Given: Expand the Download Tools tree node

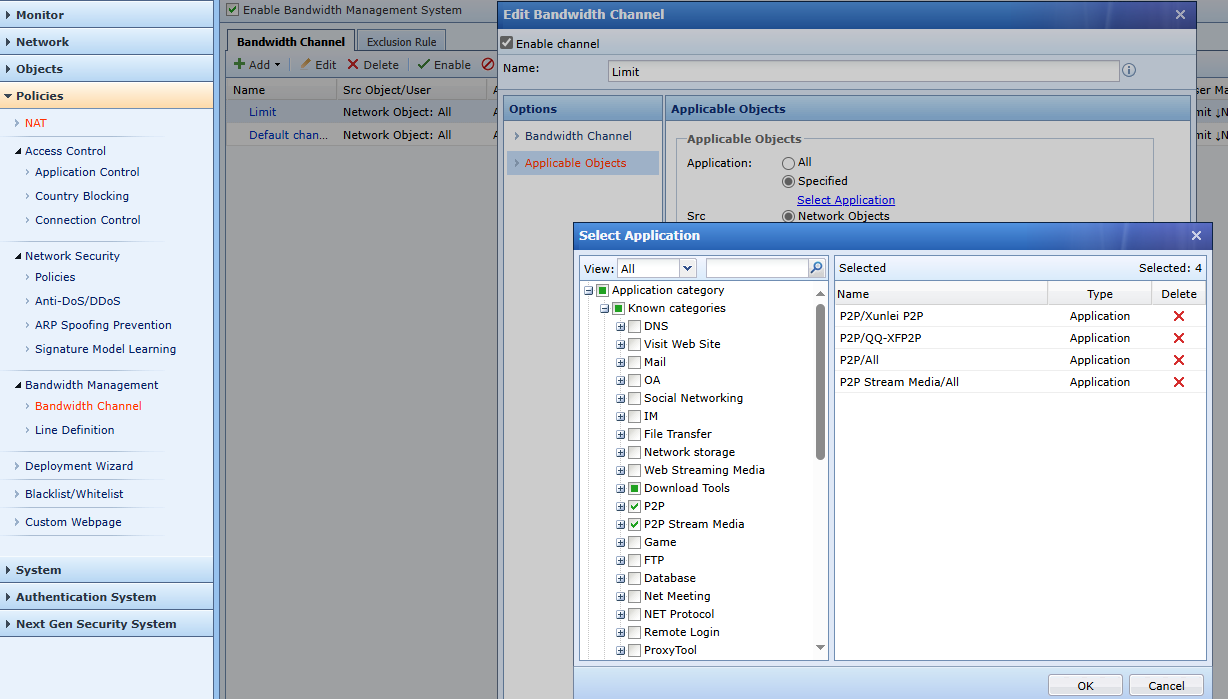Looking at the screenshot, I should [620, 488].
